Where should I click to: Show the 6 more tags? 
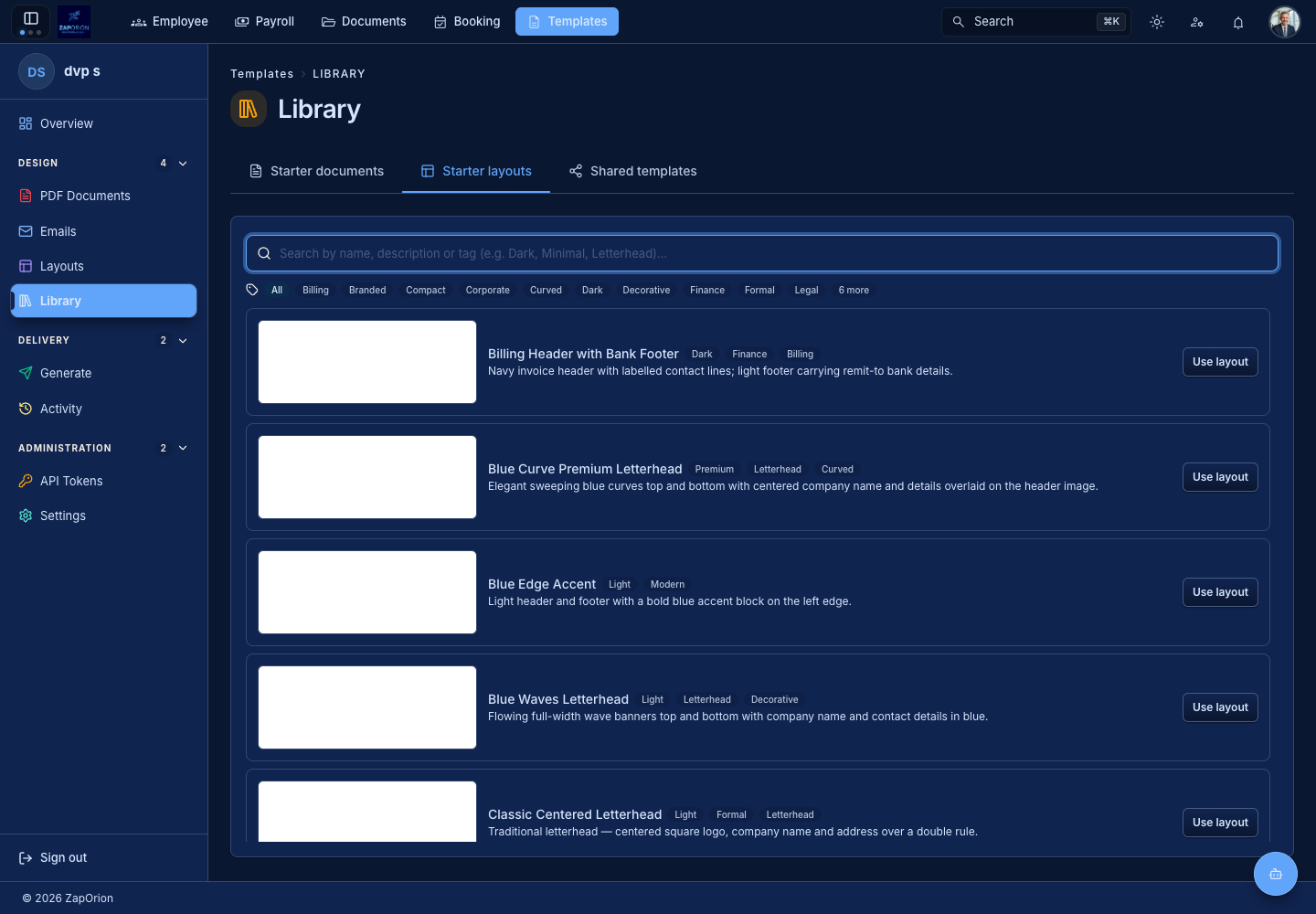pos(854,290)
